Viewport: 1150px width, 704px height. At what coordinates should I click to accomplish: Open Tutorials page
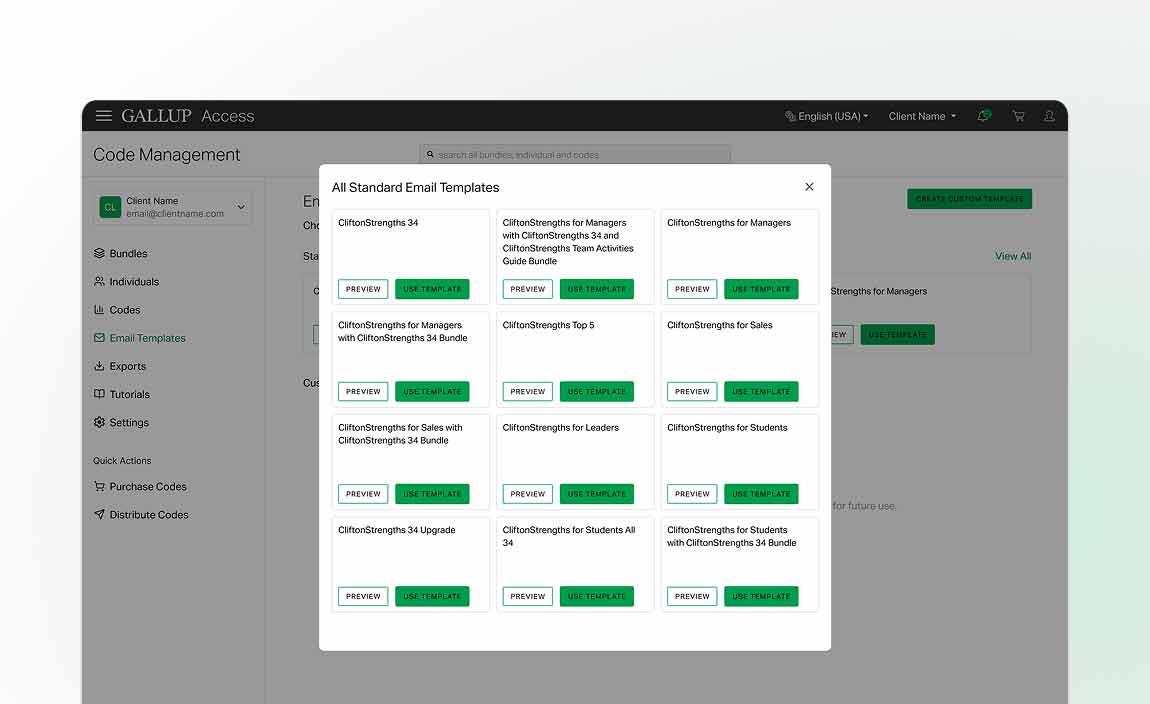click(x=129, y=394)
